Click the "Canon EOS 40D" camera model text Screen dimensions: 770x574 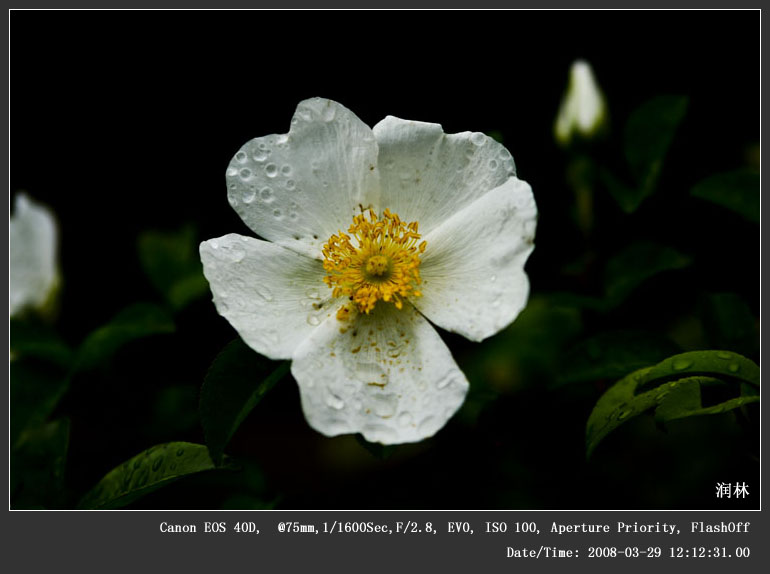[x=209, y=527]
